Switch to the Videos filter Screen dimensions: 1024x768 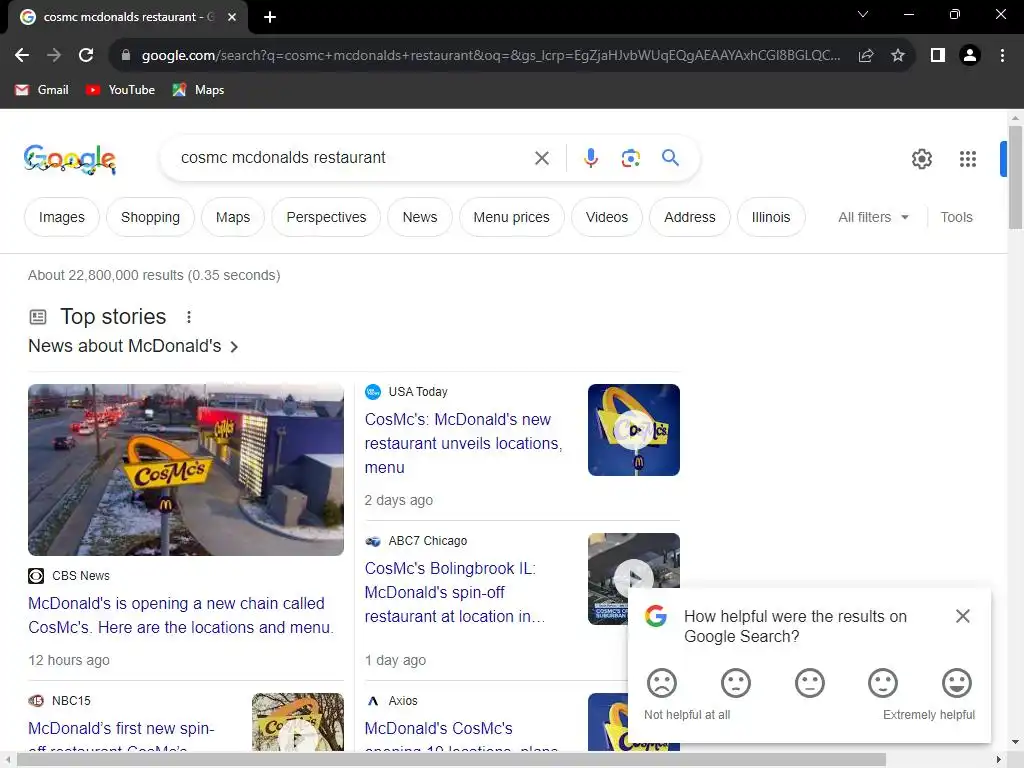point(607,217)
